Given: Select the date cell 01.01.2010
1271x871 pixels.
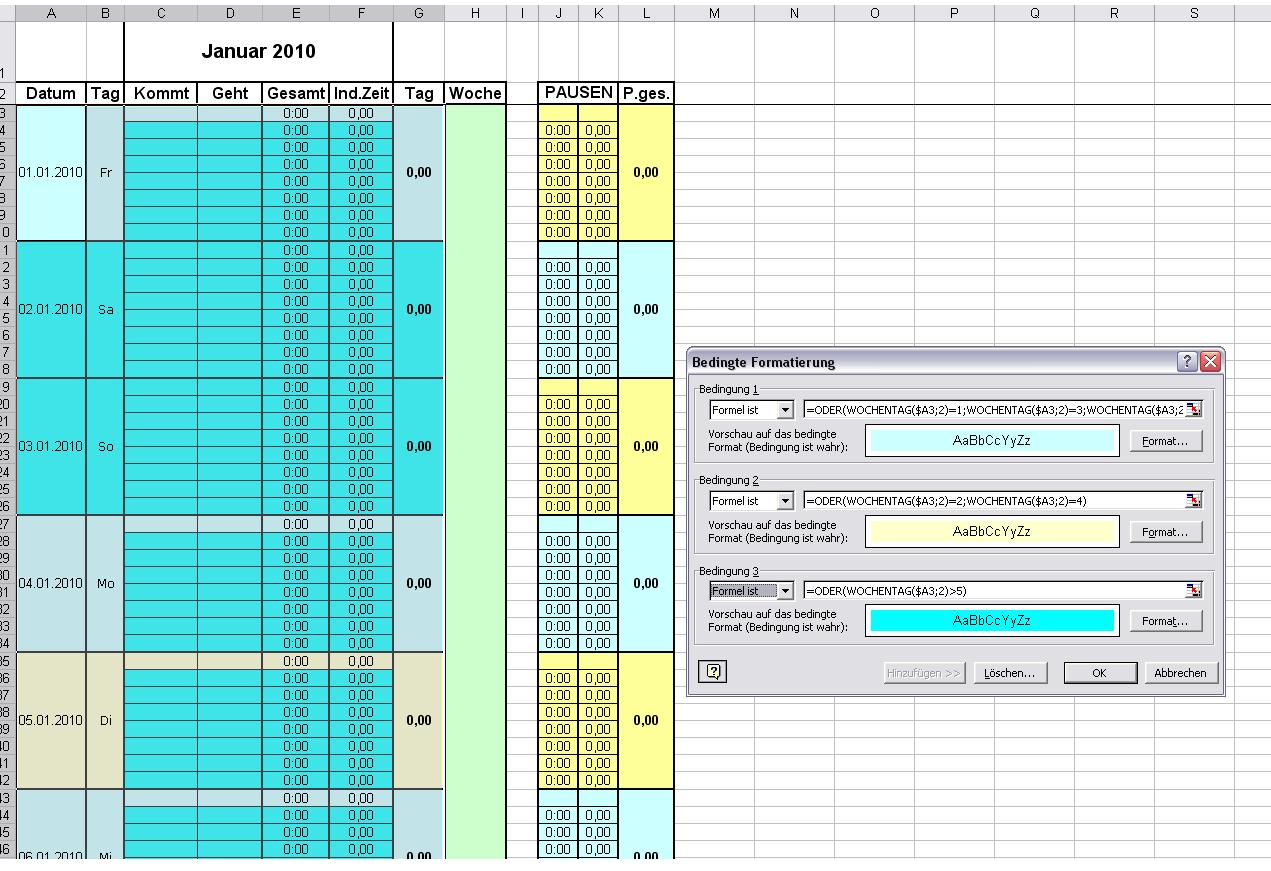Looking at the screenshot, I should [51, 172].
